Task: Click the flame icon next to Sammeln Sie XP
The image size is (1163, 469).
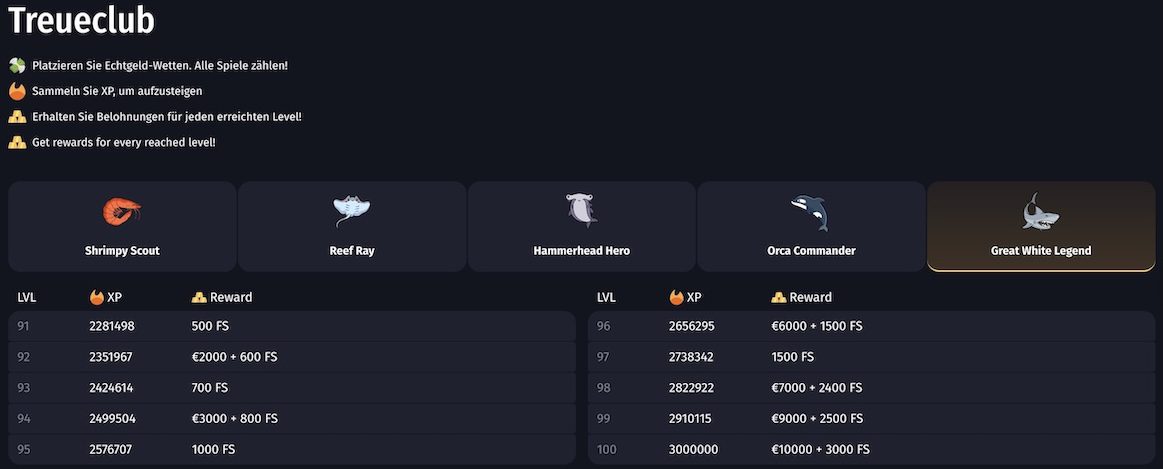Action: pyautogui.click(x=17, y=91)
